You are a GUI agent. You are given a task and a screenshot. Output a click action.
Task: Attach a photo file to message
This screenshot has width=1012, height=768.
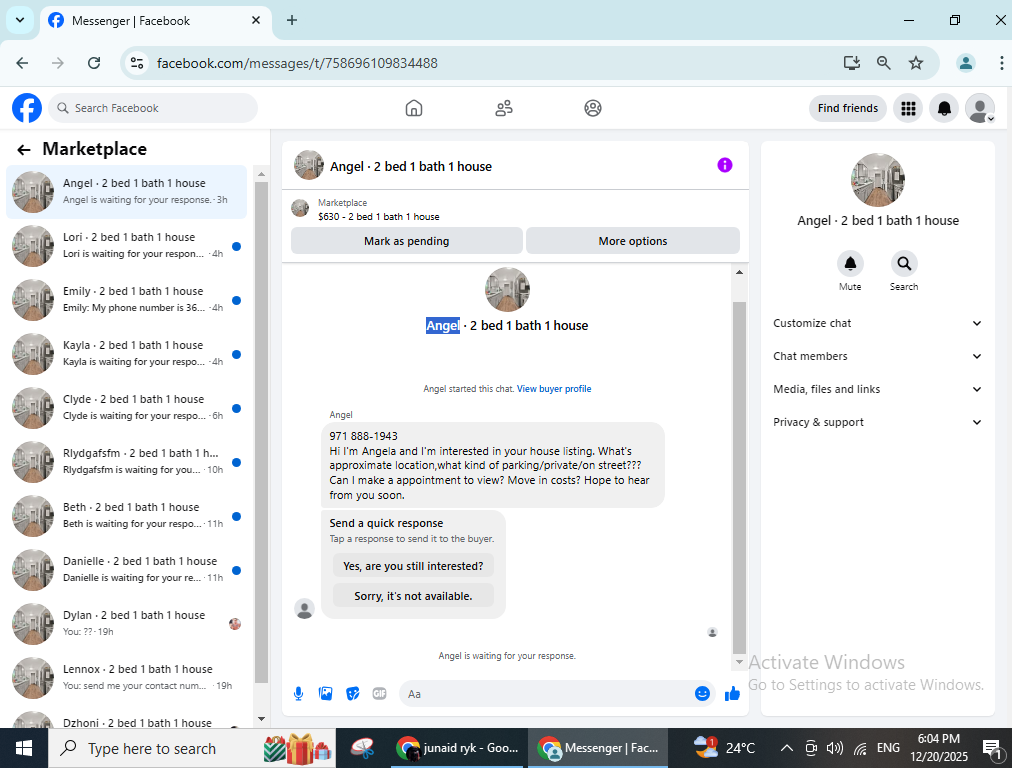[x=325, y=694]
